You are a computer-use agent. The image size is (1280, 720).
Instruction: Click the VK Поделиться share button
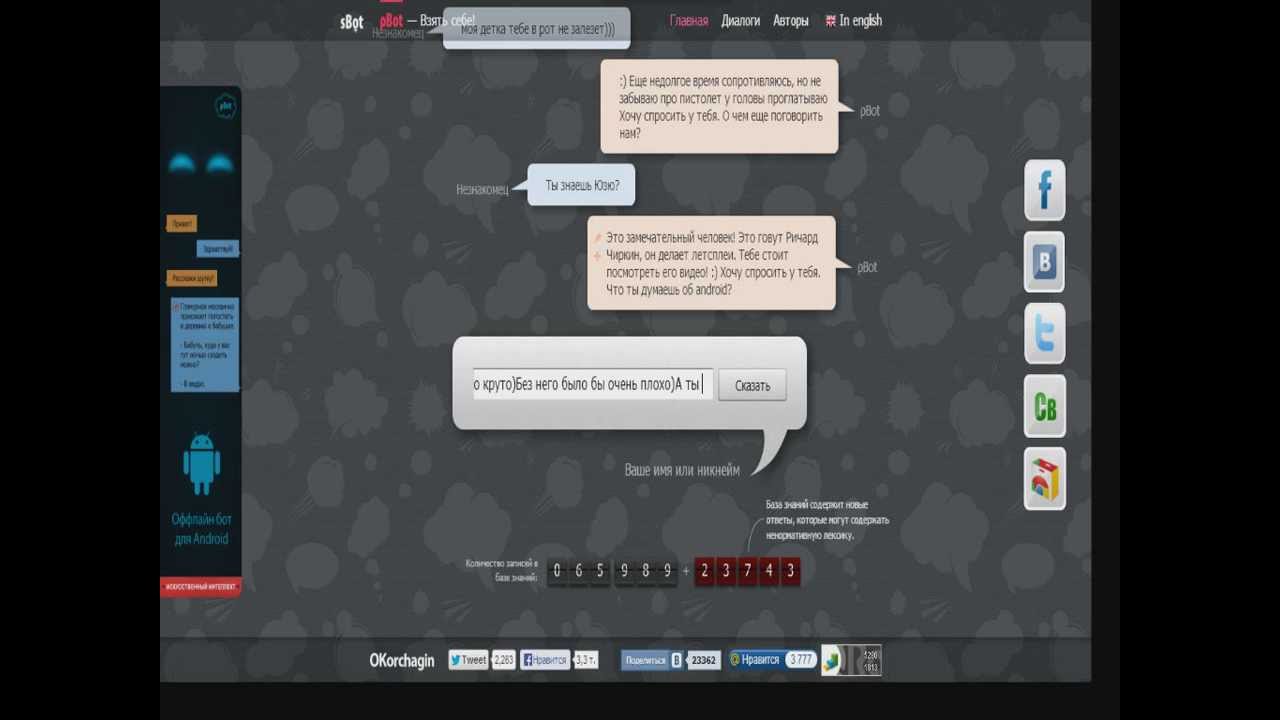coord(646,660)
